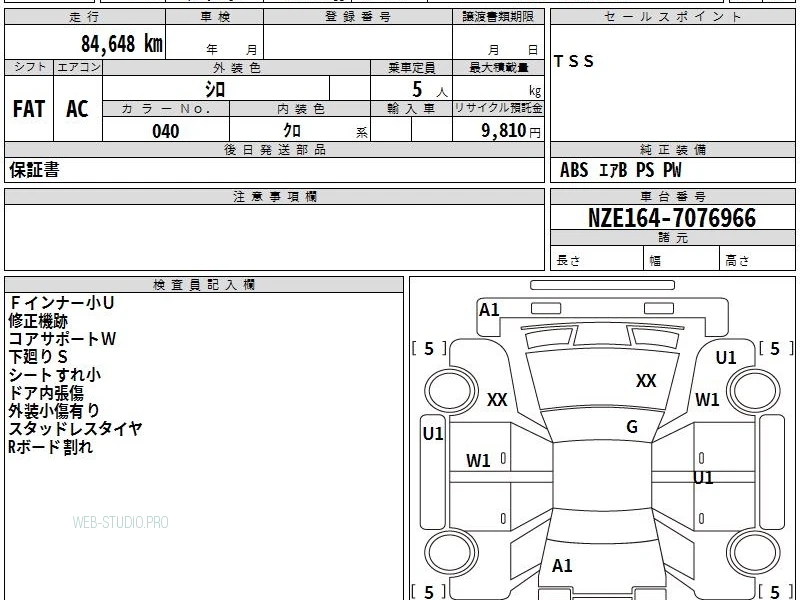
Task: Click the W1 mark on the door
Action: (x=478, y=461)
